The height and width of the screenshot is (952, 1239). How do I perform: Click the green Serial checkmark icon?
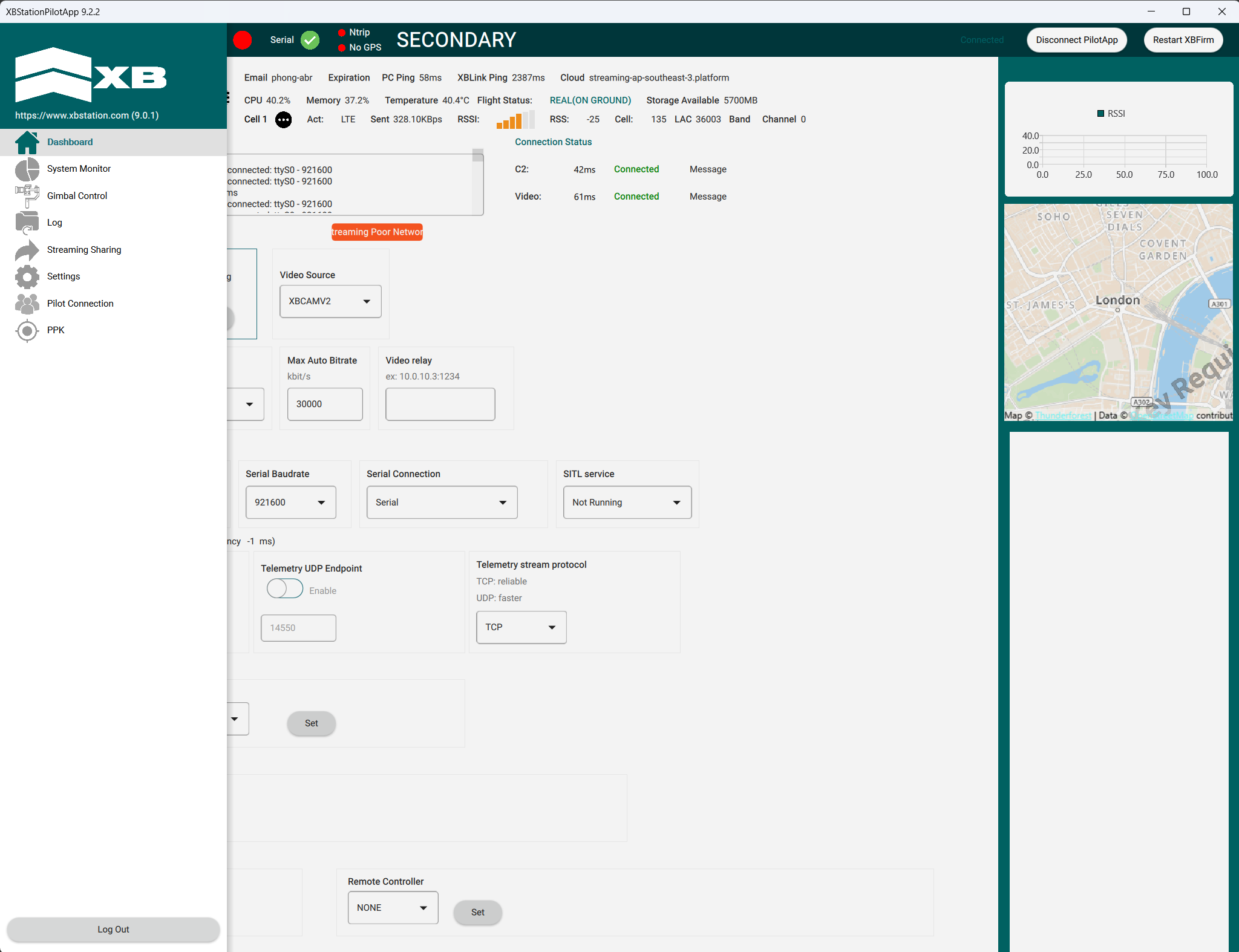310,40
